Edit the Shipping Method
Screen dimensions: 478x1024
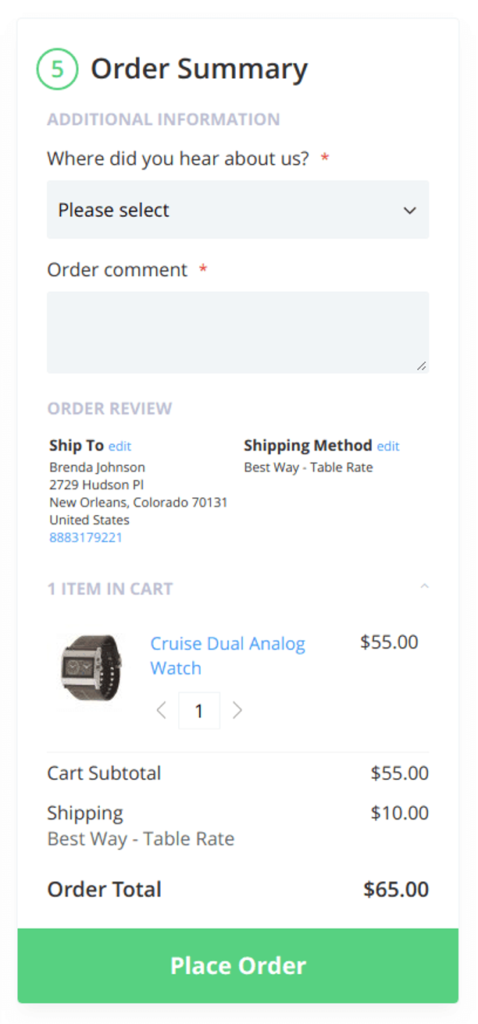tap(388, 447)
